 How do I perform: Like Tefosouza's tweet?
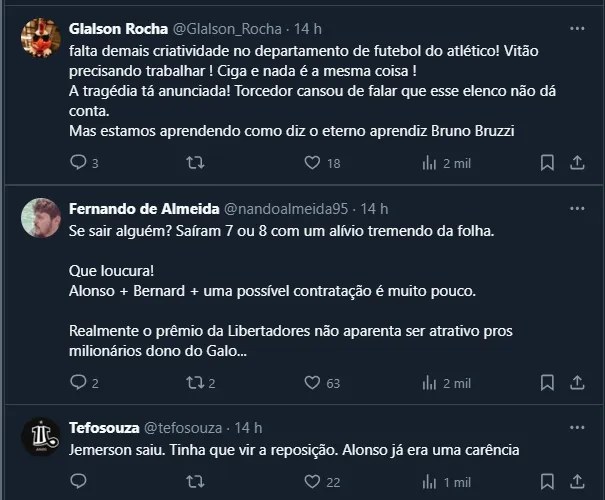pos(312,481)
